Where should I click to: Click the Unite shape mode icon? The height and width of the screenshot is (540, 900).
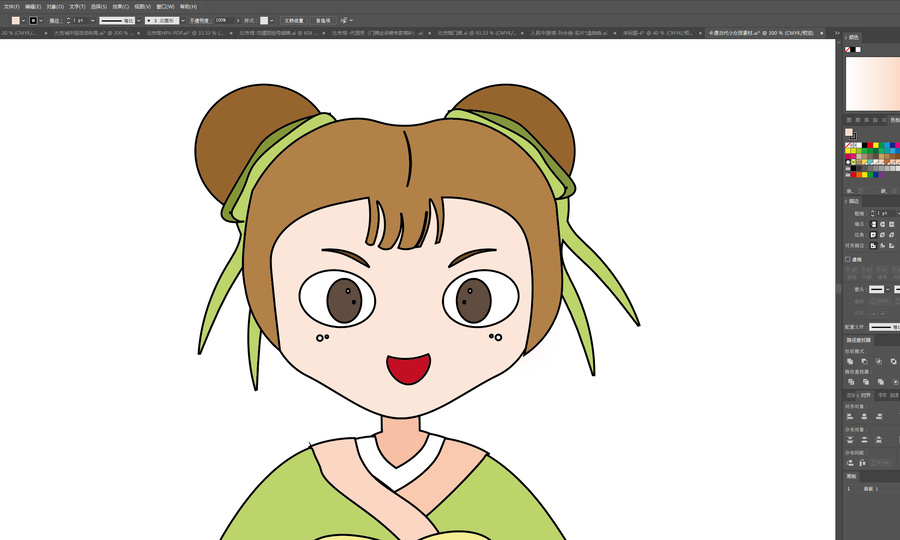pos(849,361)
